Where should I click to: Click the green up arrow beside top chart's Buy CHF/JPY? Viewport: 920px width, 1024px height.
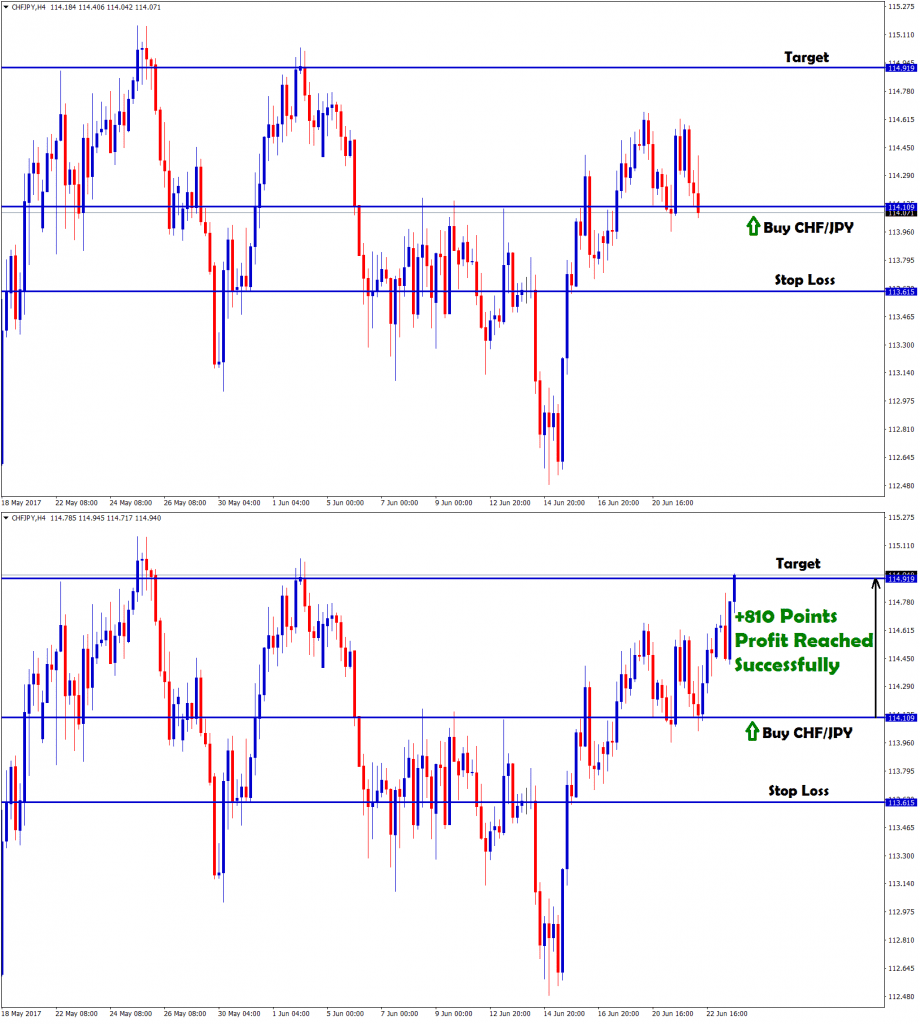(753, 226)
